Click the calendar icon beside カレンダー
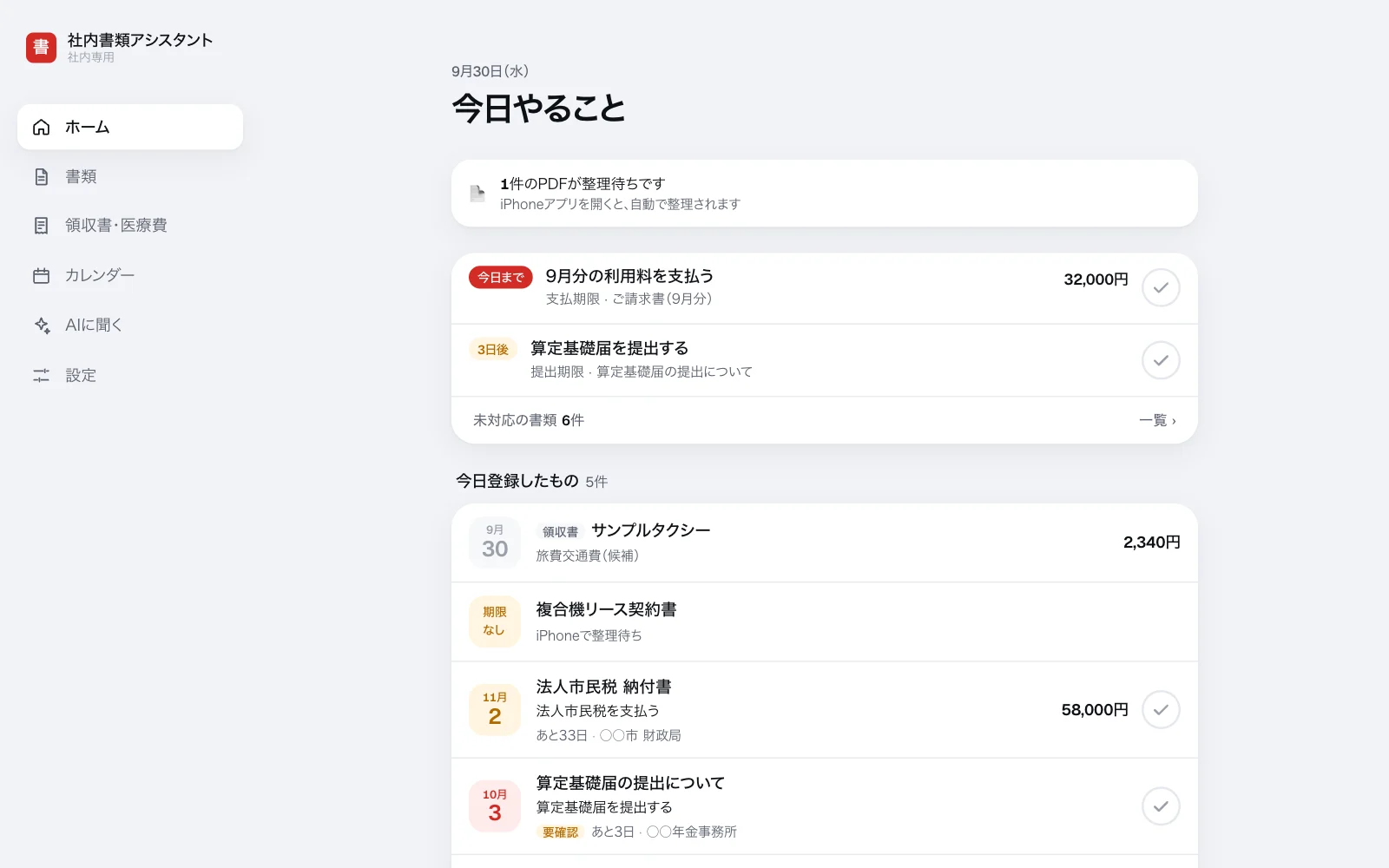 (x=42, y=276)
